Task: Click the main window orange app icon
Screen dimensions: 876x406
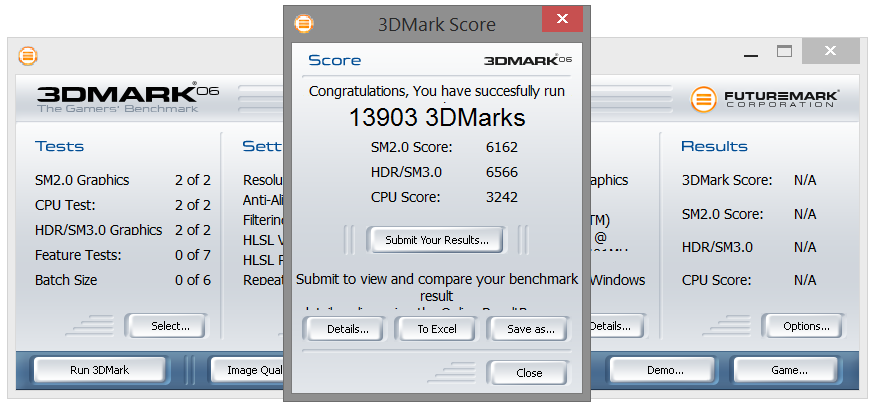Action: click(27, 56)
